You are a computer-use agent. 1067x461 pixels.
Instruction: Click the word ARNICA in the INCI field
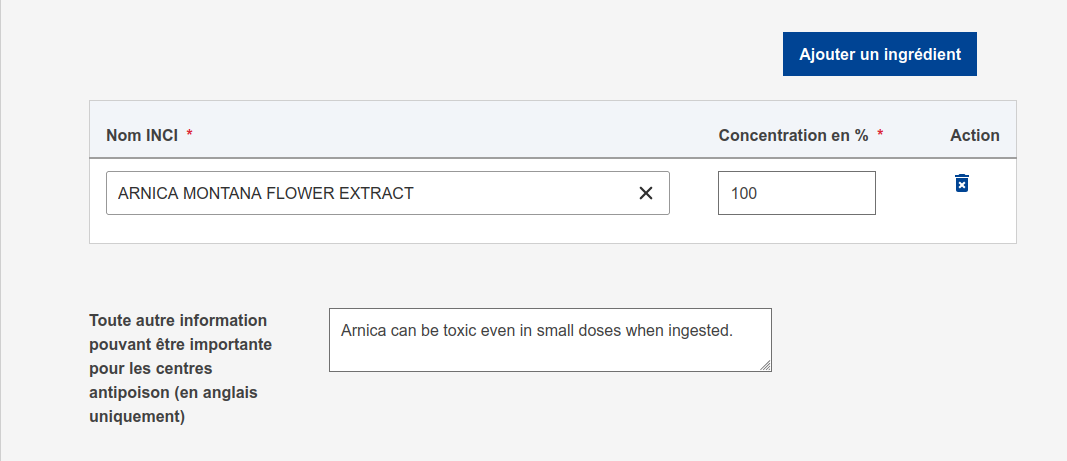coord(145,193)
